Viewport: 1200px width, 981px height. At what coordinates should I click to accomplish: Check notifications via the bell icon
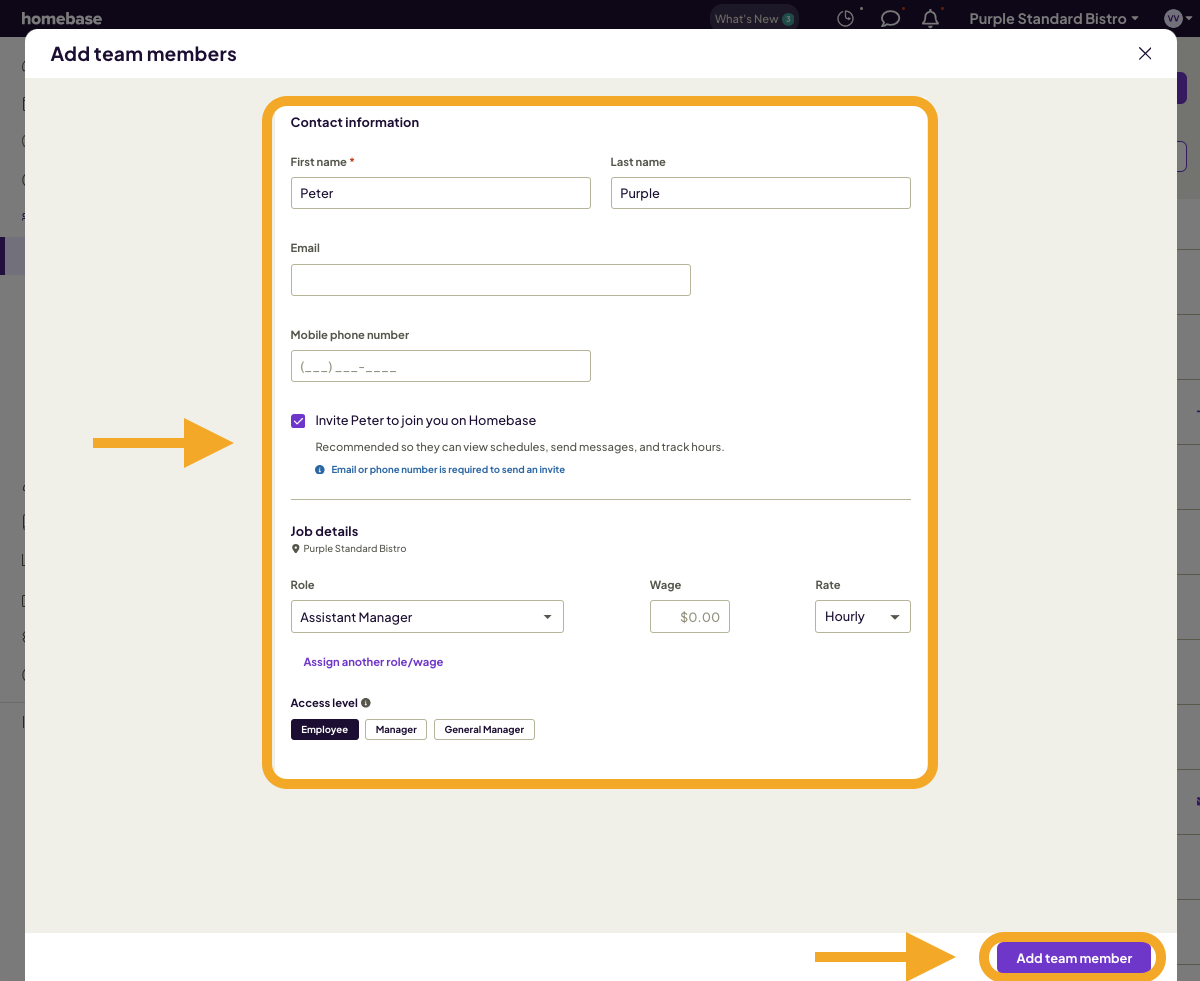click(930, 18)
